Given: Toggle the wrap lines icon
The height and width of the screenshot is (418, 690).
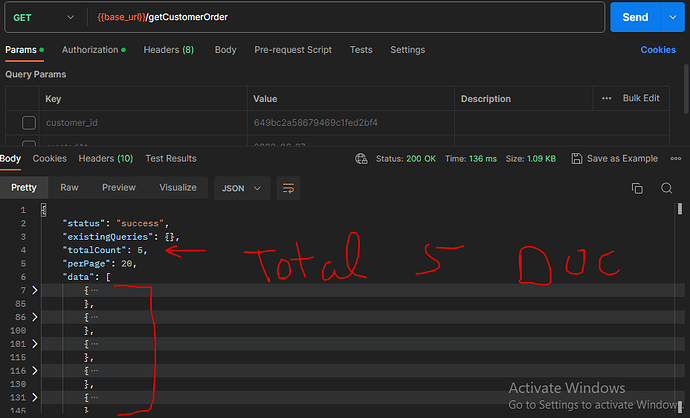Looking at the screenshot, I should point(289,188).
